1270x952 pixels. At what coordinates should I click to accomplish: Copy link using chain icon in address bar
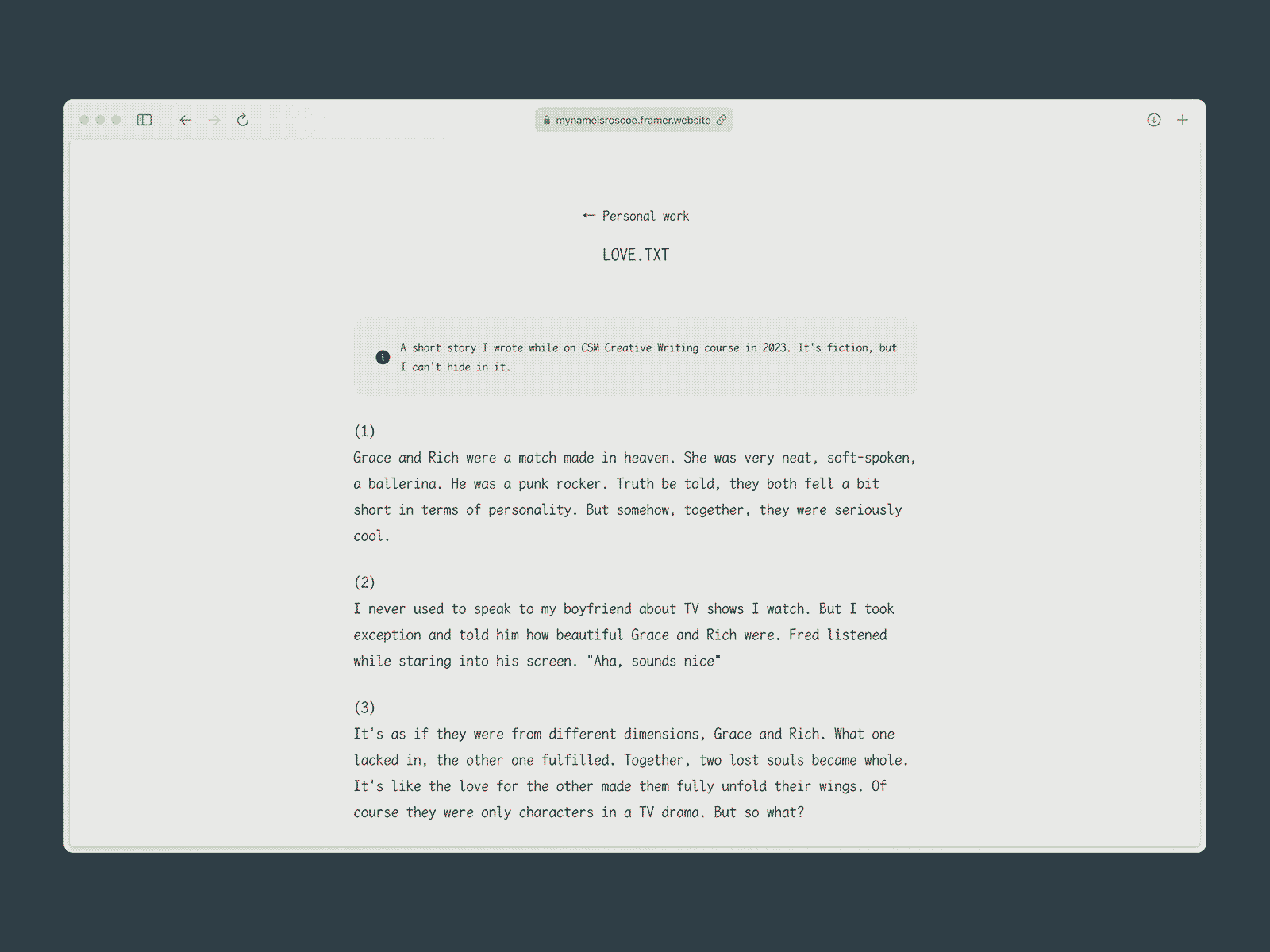(x=722, y=120)
